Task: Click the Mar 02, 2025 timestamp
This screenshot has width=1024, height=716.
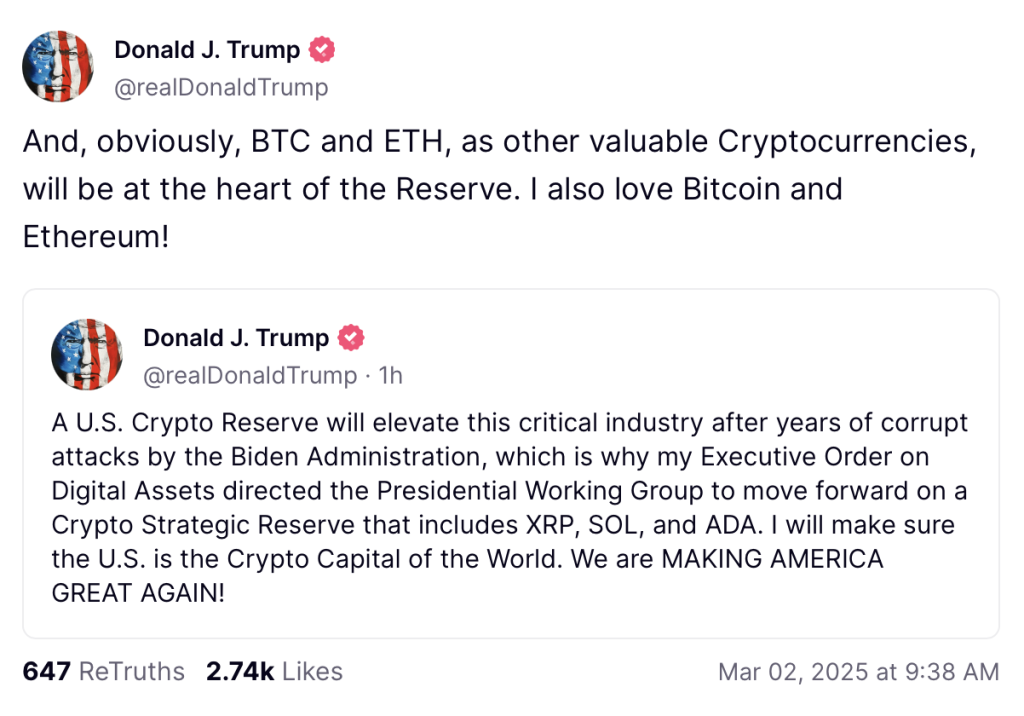Action: (858, 672)
